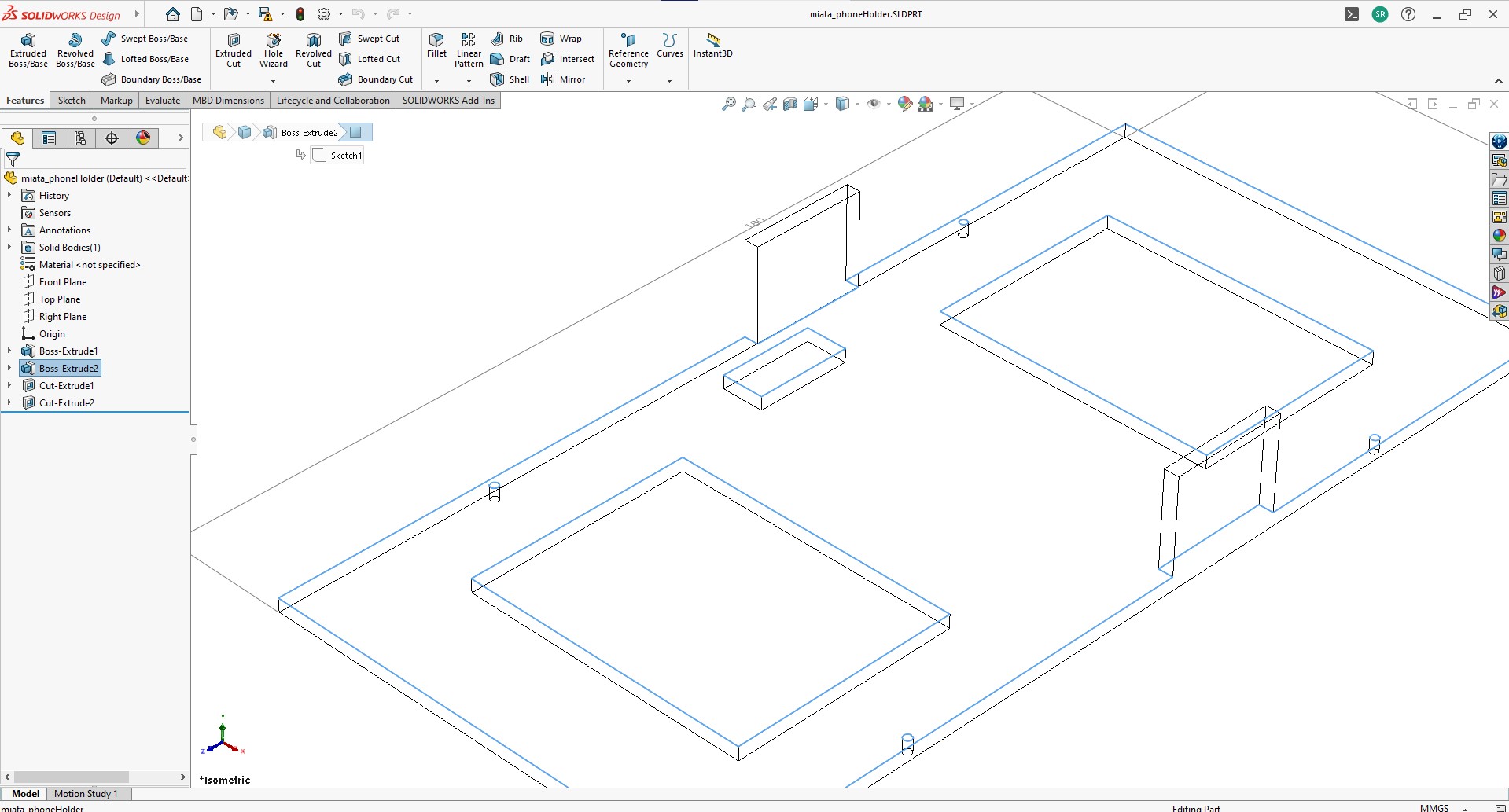The width and height of the screenshot is (1509, 812).
Task: Open the Hide/Show Items dropdown arrow
Action: coord(889,104)
